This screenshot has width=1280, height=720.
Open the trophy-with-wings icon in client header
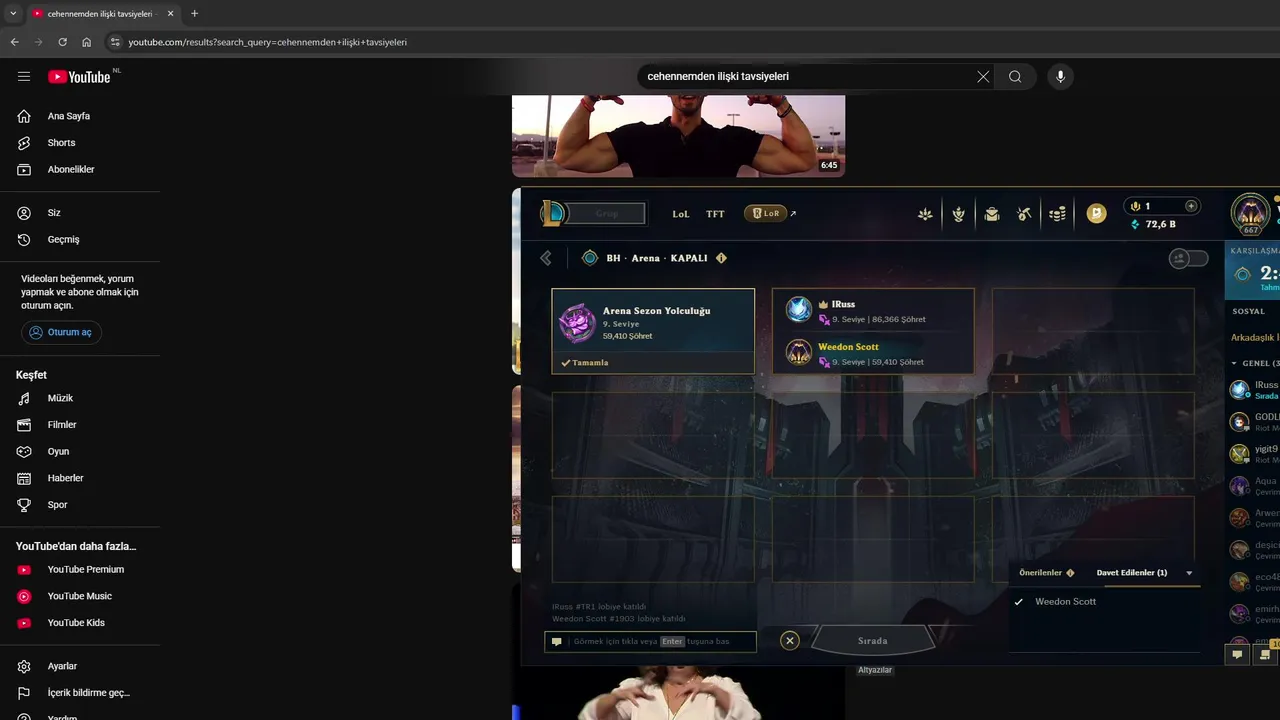(958, 214)
